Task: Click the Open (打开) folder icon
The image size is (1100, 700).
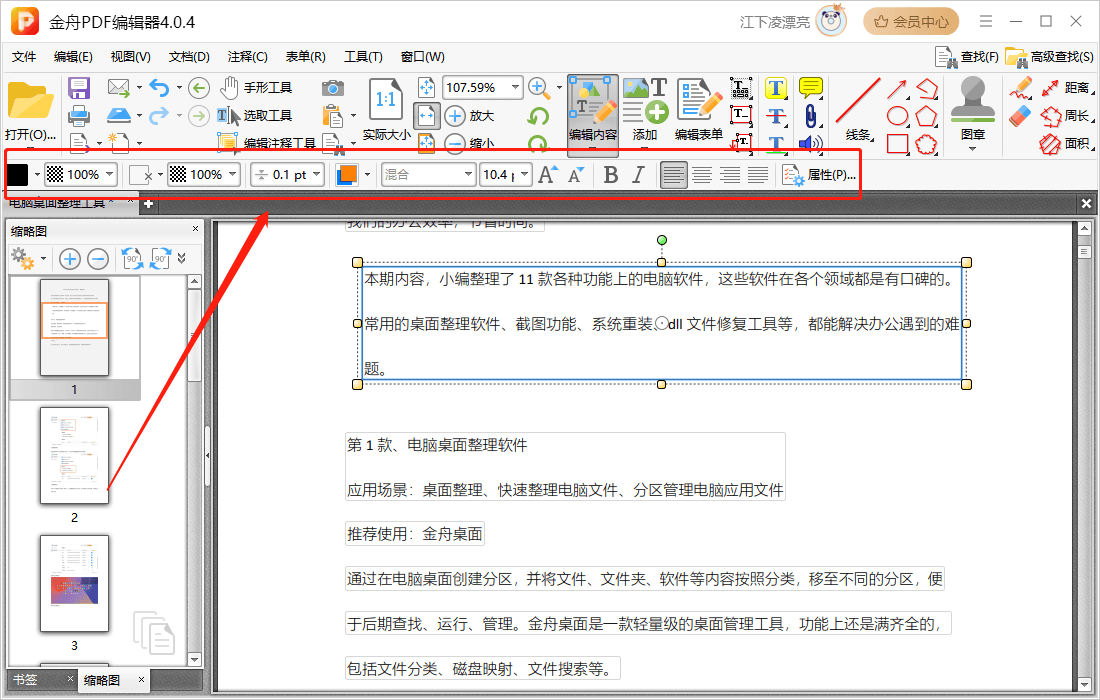Action: click(29, 100)
